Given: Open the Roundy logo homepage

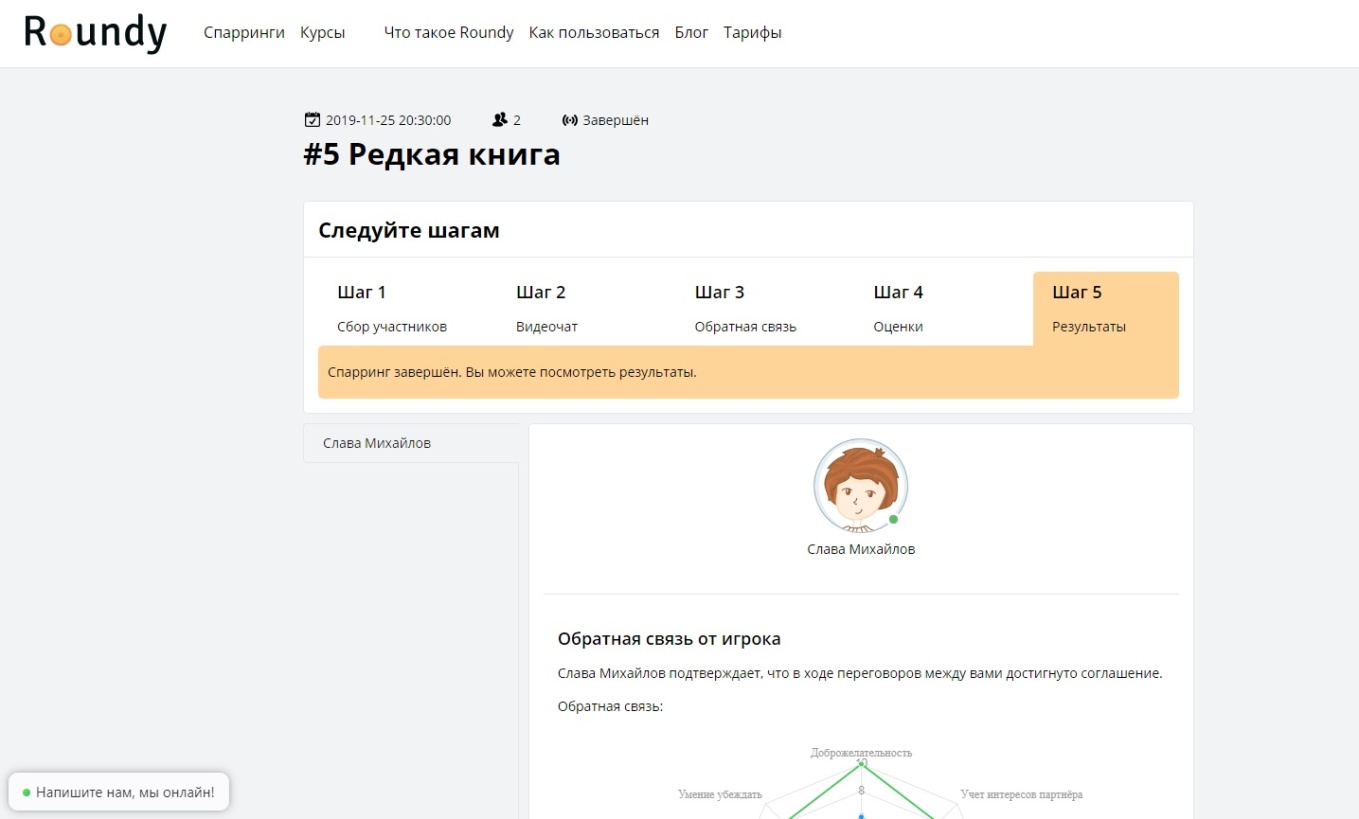Looking at the screenshot, I should coord(95,33).
